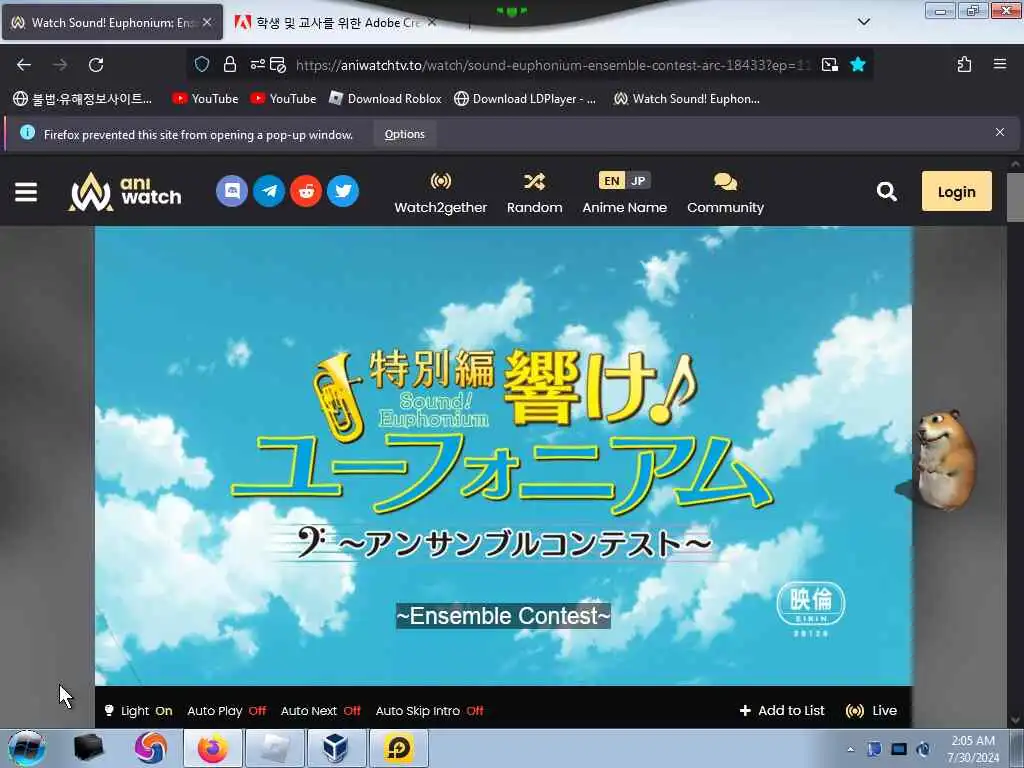Close the Watch Sound! Euphonium tab
Viewport: 1024px width, 768px height.
[207, 22]
